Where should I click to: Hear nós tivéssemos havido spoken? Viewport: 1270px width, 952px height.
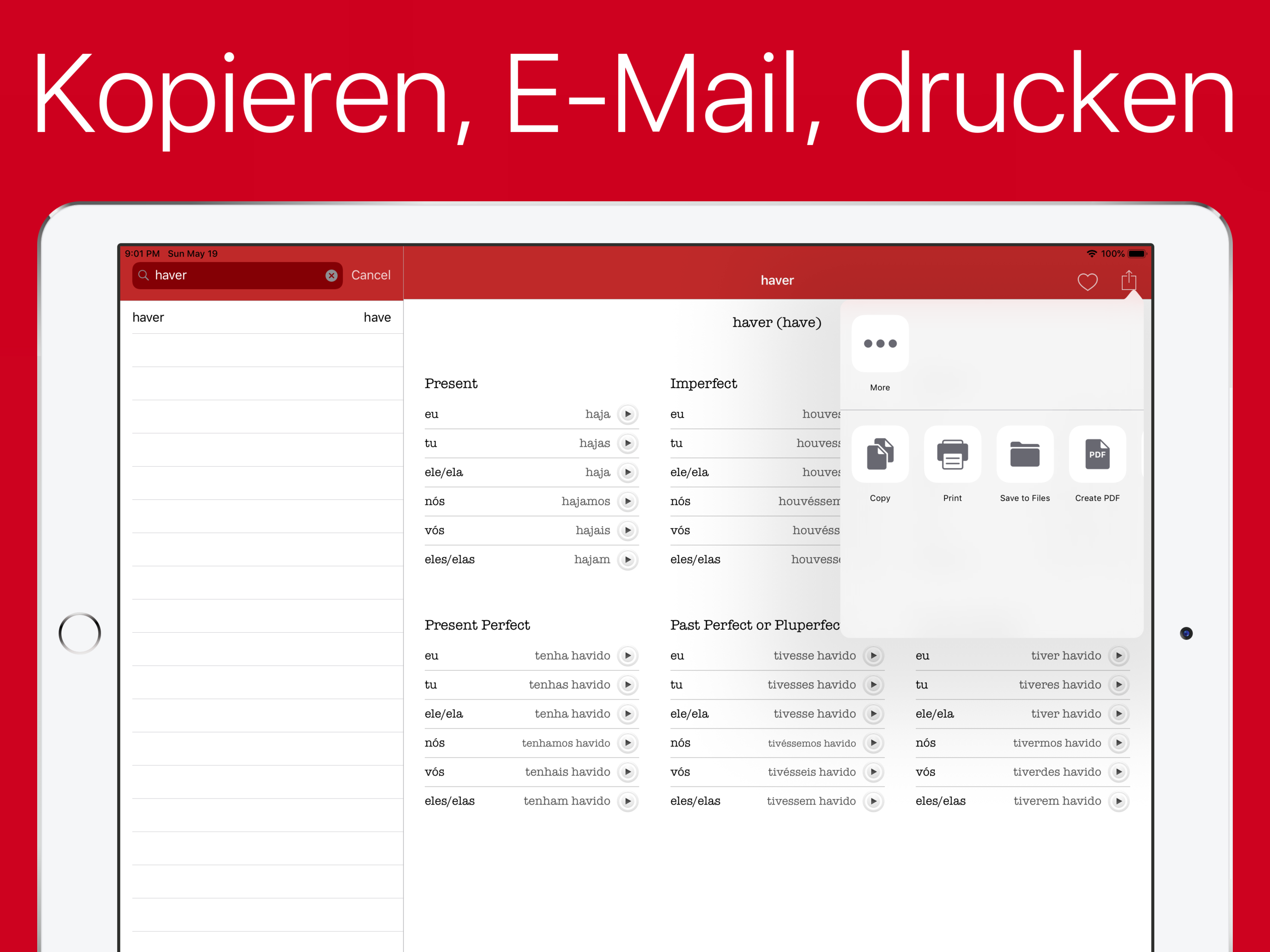(873, 743)
